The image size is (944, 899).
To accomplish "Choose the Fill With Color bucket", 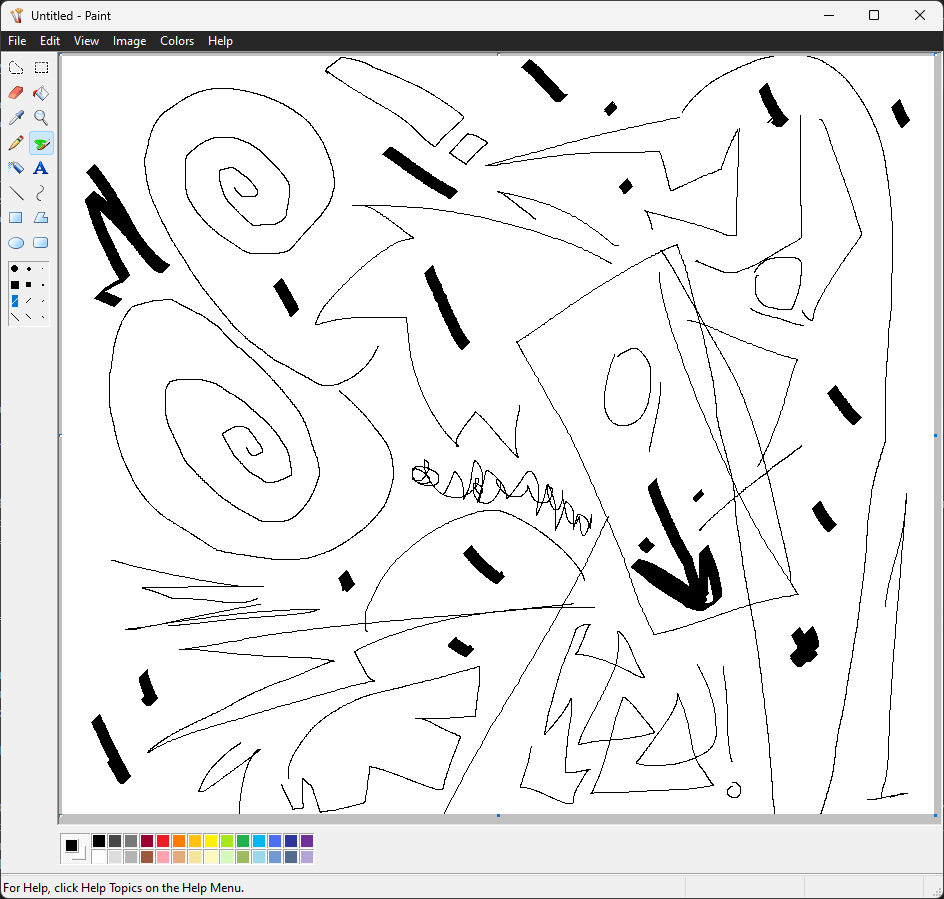I will [41, 93].
